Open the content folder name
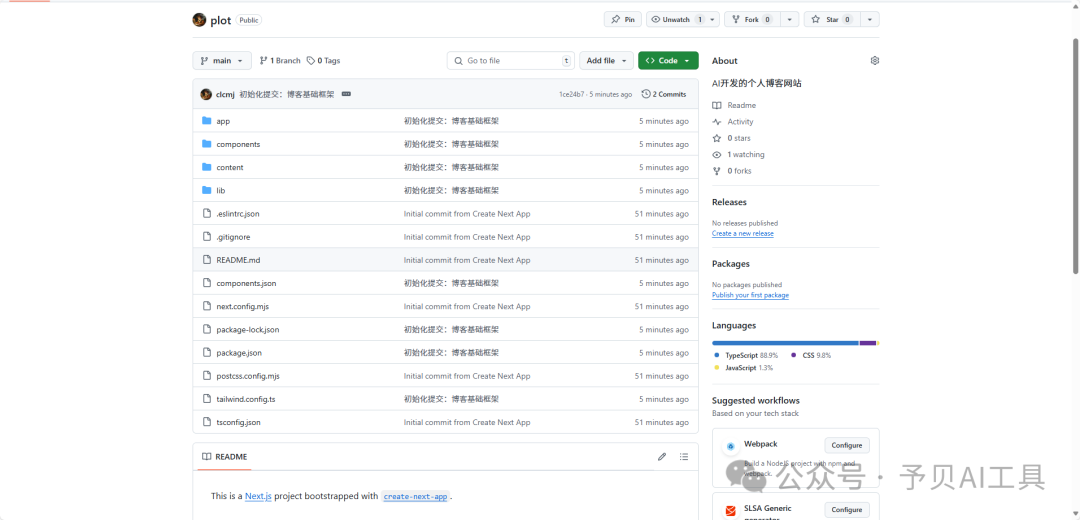Image resolution: width=1080 pixels, height=520 pixels. click(230, 167)
